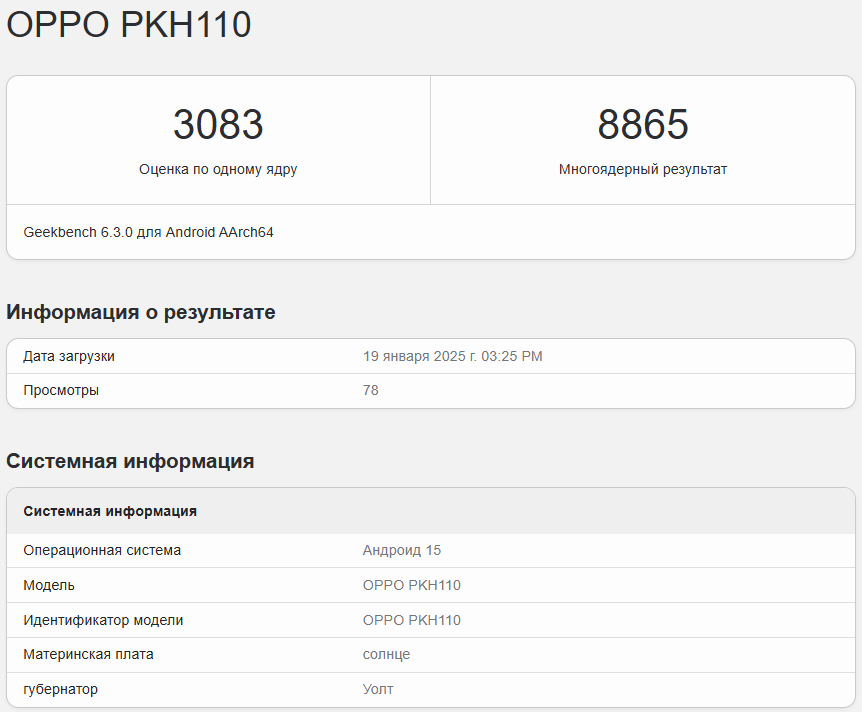Select the 'Уолт' governor value
The image size is (862, 712).
click(378, 689)
